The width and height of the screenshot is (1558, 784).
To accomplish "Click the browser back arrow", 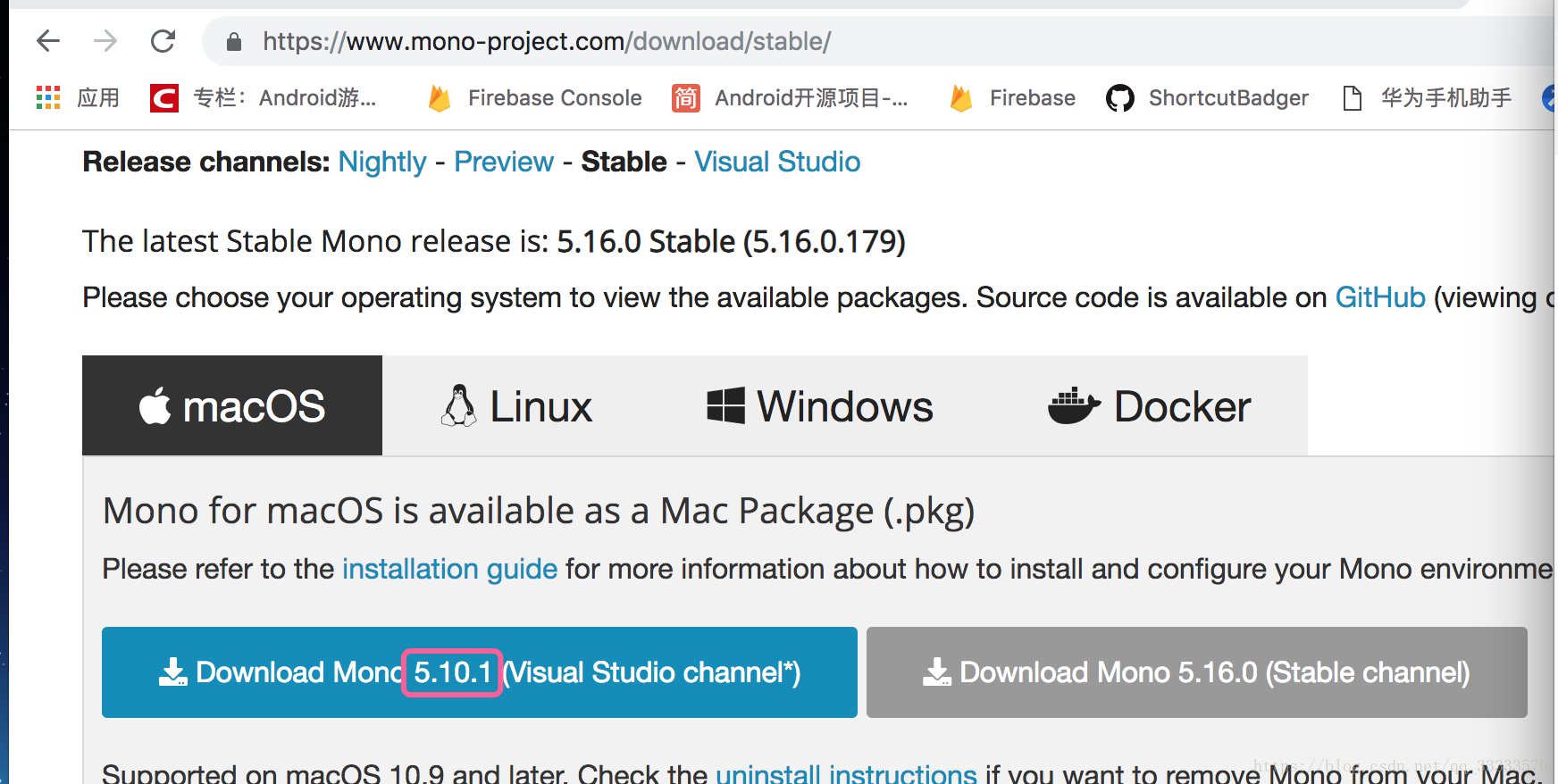I will tap(48, 40).
